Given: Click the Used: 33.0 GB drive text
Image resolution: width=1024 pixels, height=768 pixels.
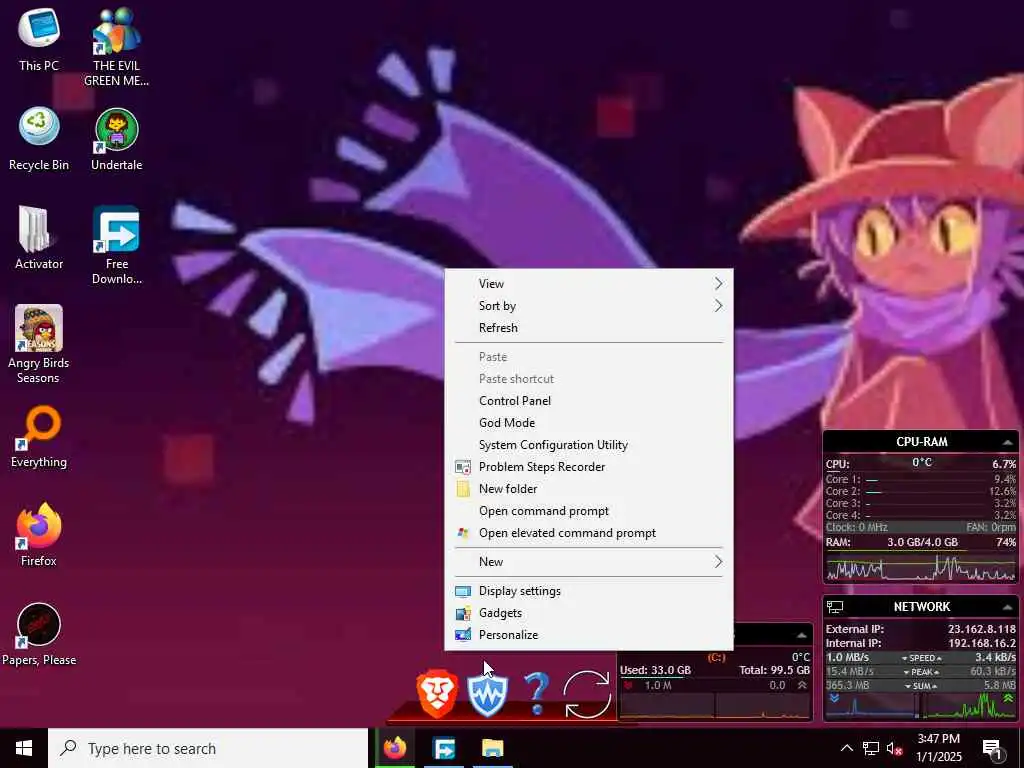Looking at the screenshot, I should click(x=655, y=670).
